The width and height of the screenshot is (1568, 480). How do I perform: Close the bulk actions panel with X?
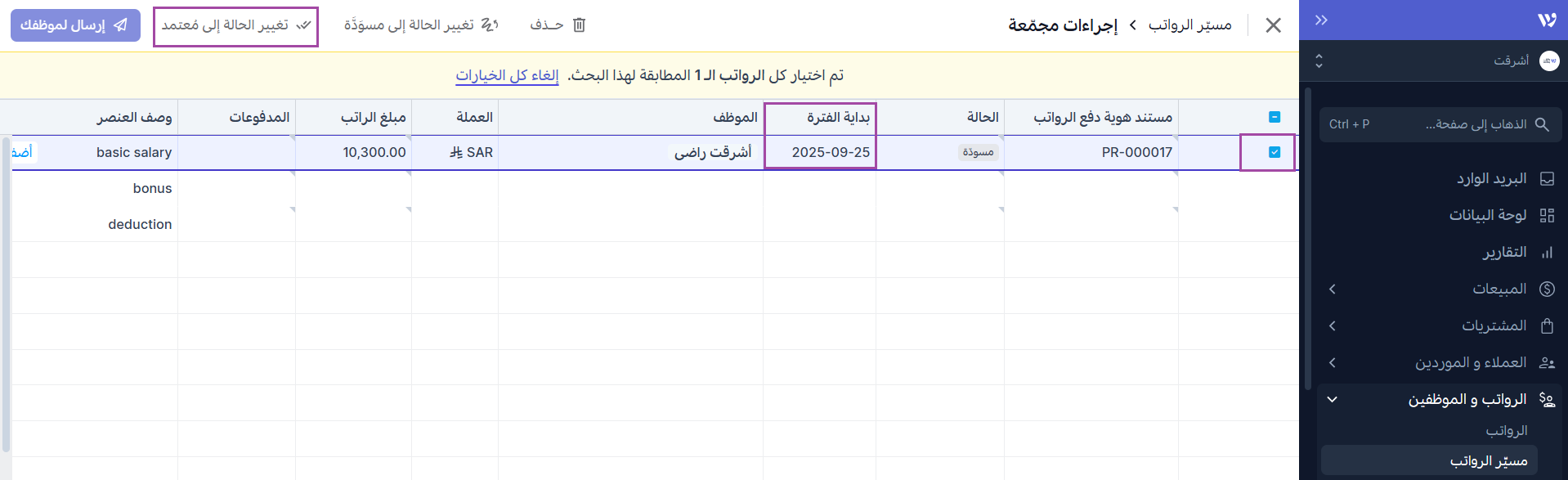point(1273,25)
